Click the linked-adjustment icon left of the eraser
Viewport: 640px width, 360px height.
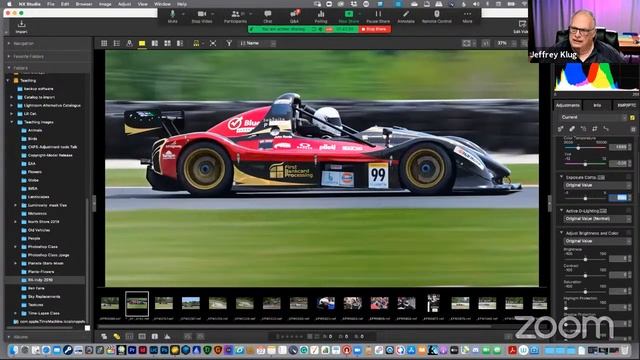click(561, 129)
